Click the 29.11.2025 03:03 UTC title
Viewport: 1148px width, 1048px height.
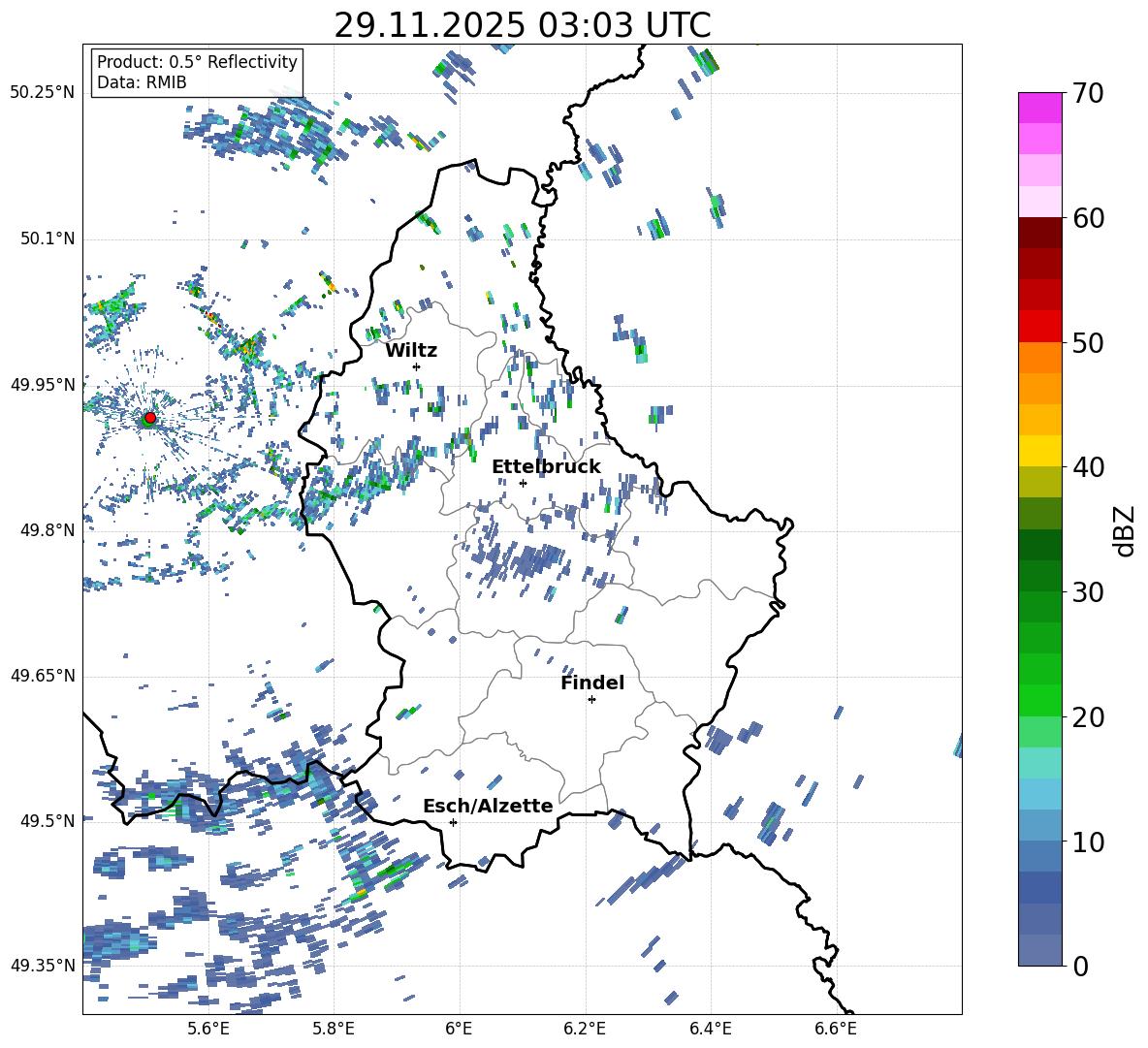click(522, 25)
